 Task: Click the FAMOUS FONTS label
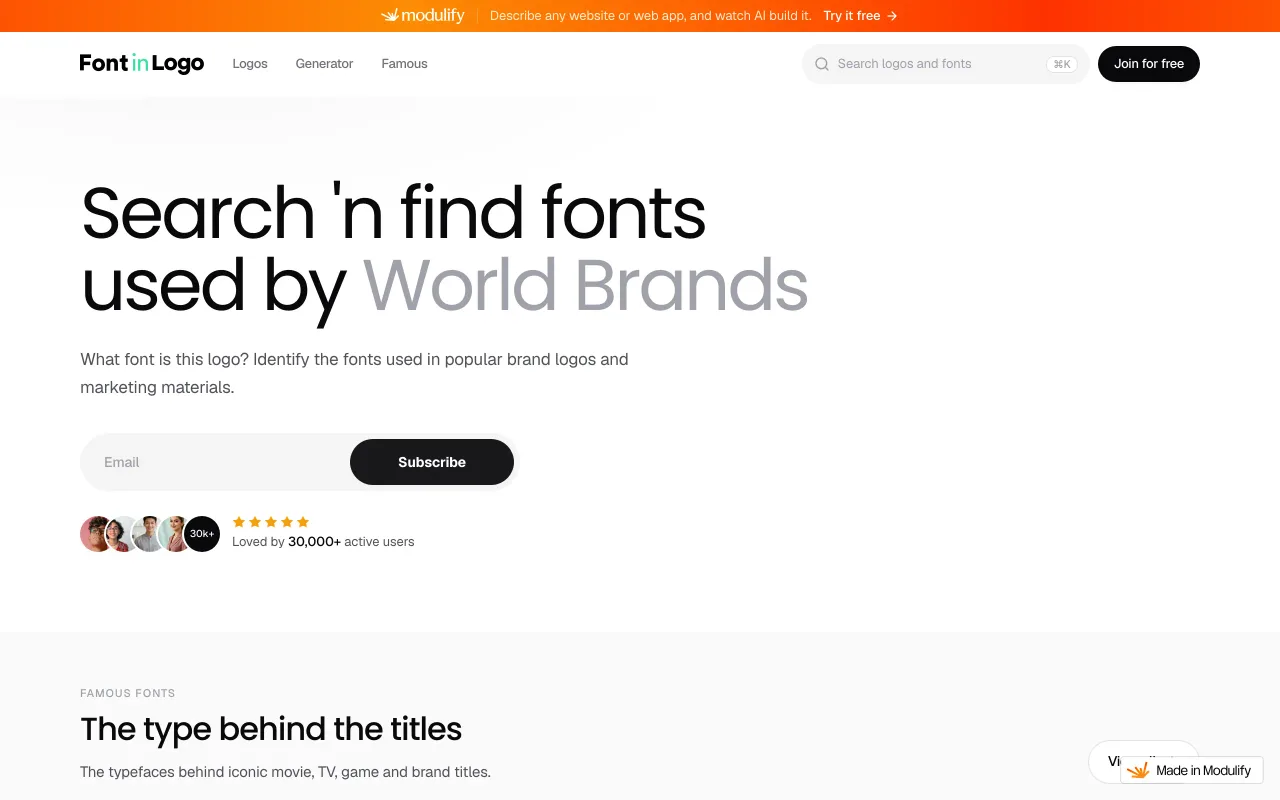pyautogui.click(x=128, y=693)
